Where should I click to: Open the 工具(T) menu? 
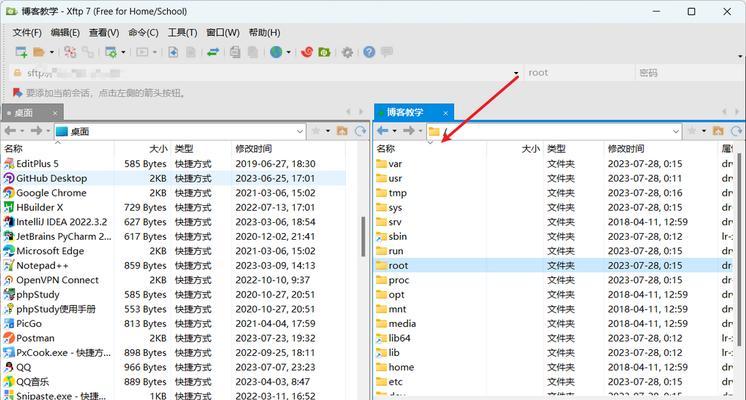pyautogui.click(x=182, y=32)
